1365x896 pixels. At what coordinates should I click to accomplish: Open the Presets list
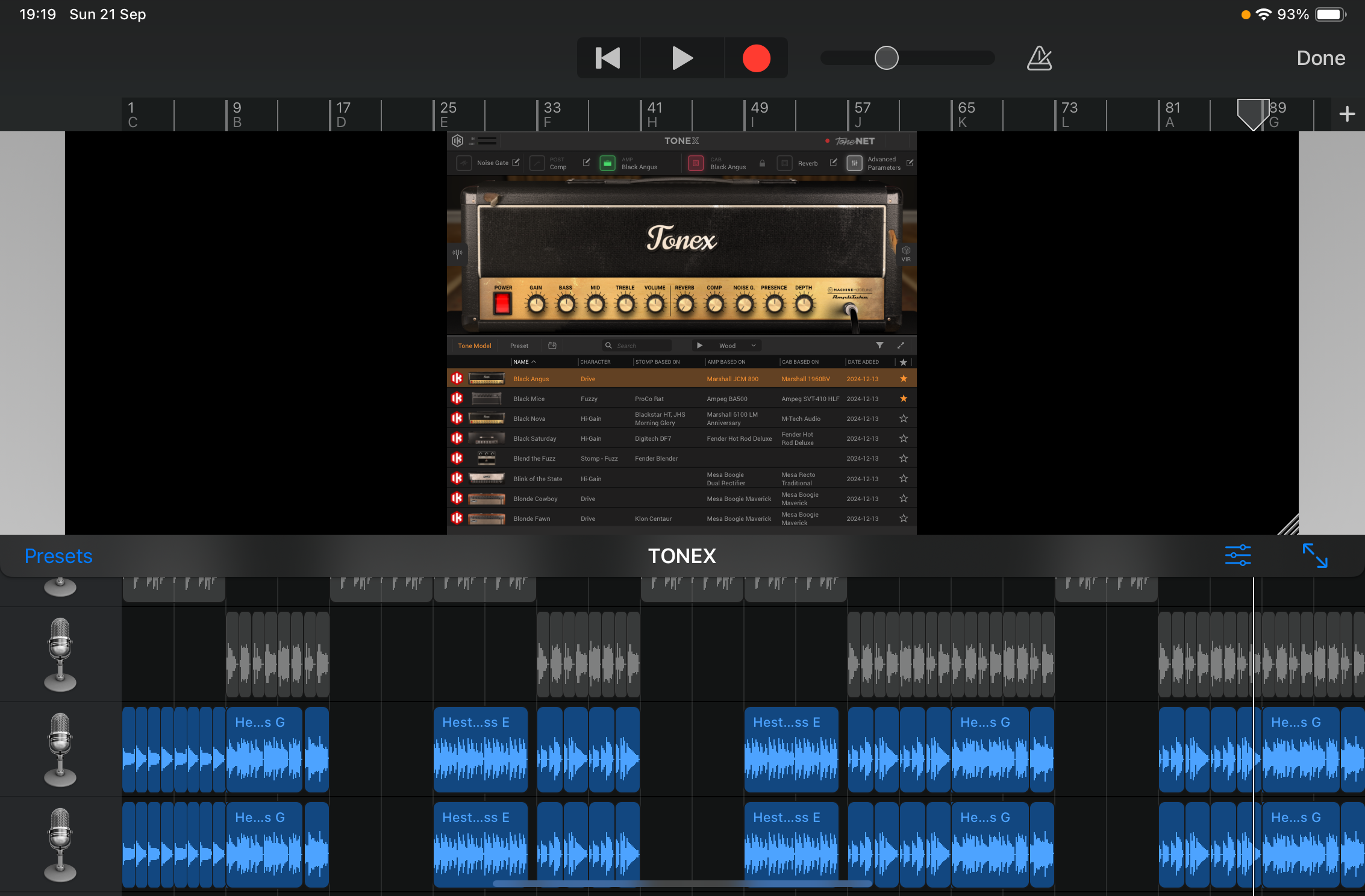58,556
